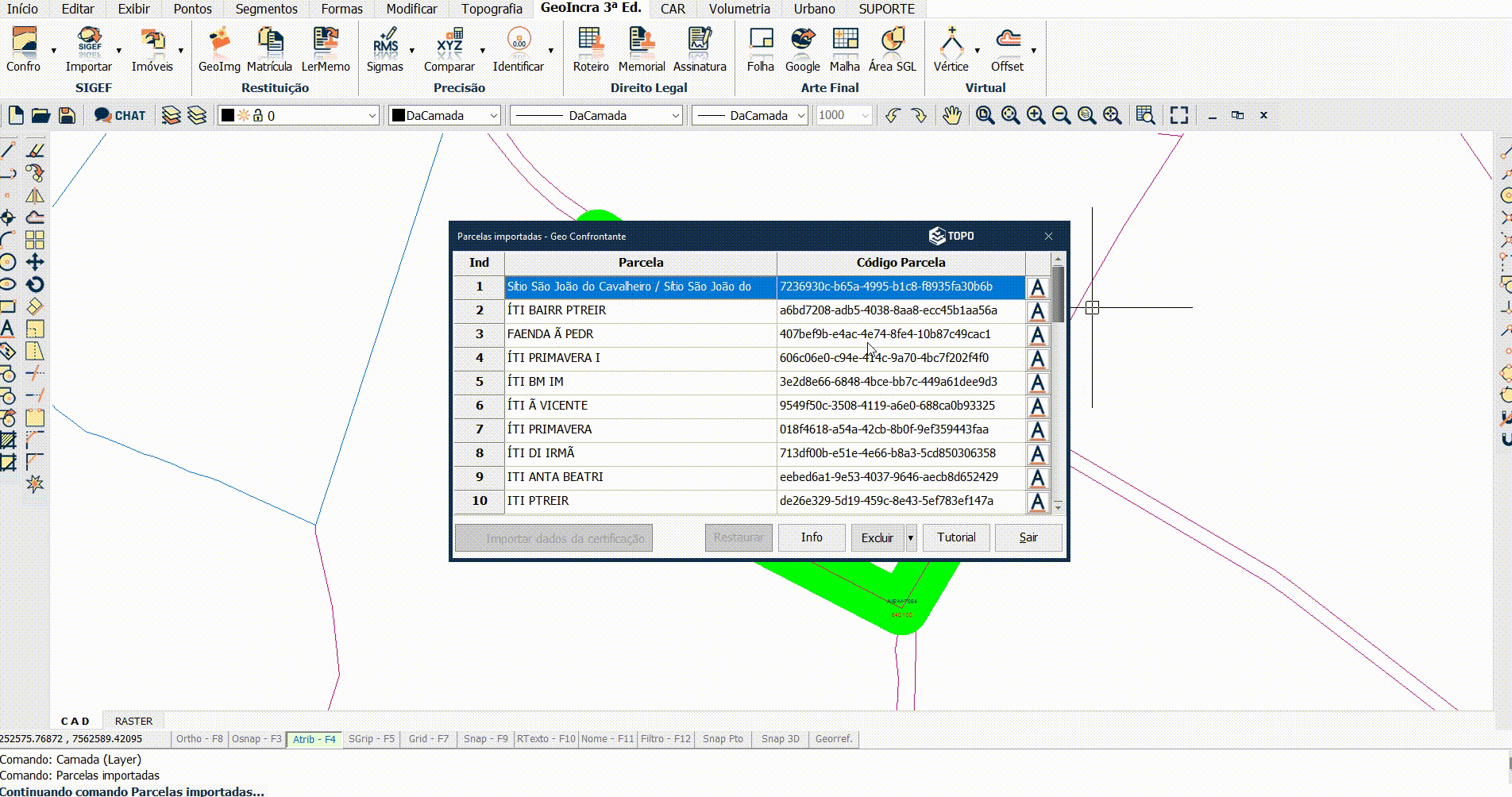Image resolution: width=1512 pixels, height=797 pixels.
Task: Select the LerMemo tool
Action: [x=326, y=48]
